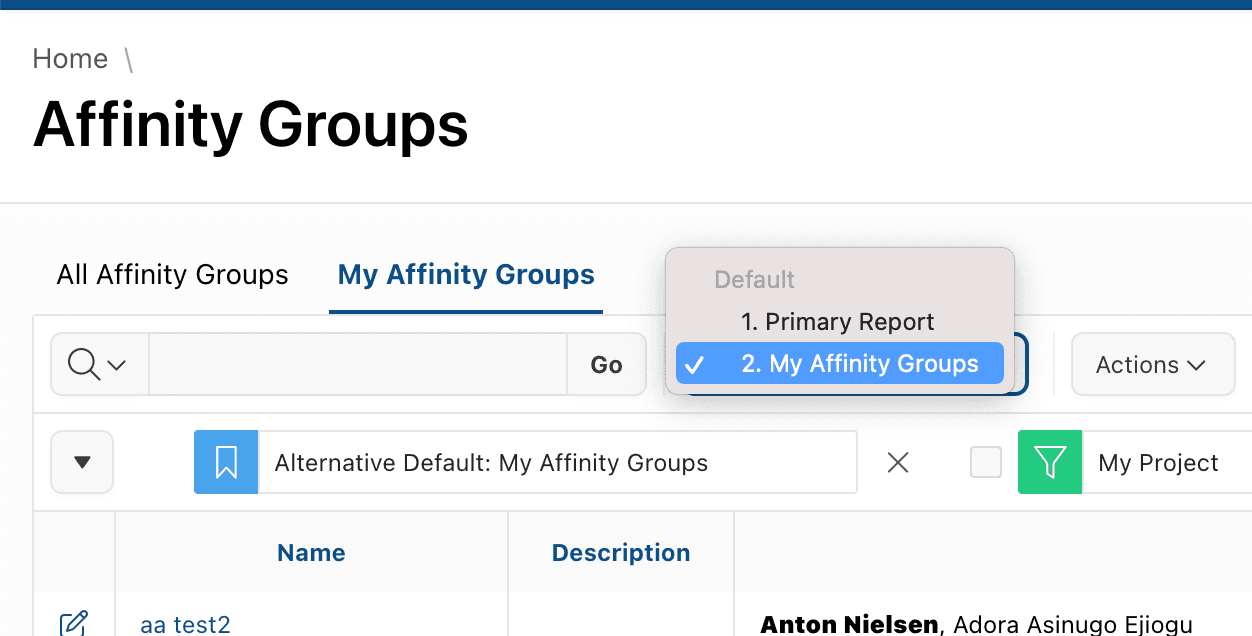Click the My Project filter label
The image size is (1252, 636).
(1157, 462)
